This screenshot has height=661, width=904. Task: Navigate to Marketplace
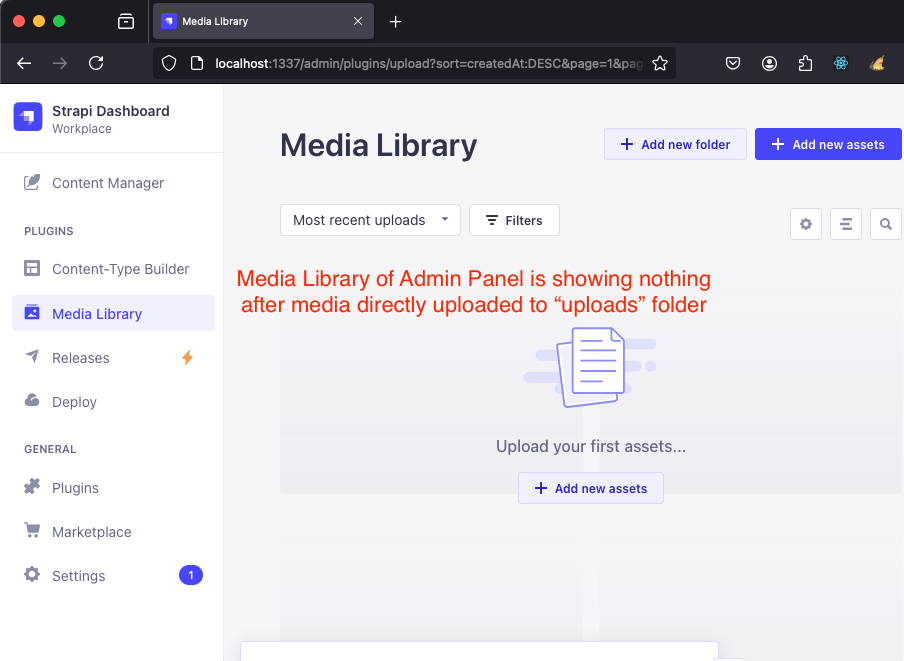[x=91, y=532]
